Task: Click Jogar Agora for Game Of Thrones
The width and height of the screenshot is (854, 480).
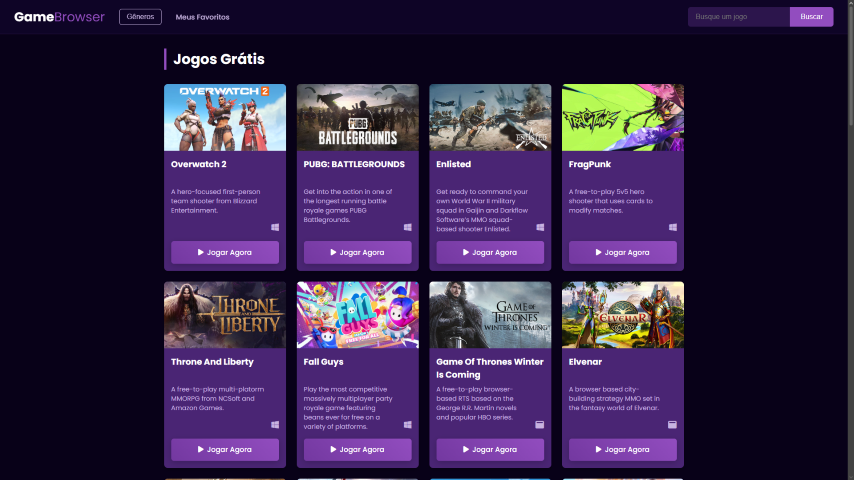Action: click(x=490, y=449)
